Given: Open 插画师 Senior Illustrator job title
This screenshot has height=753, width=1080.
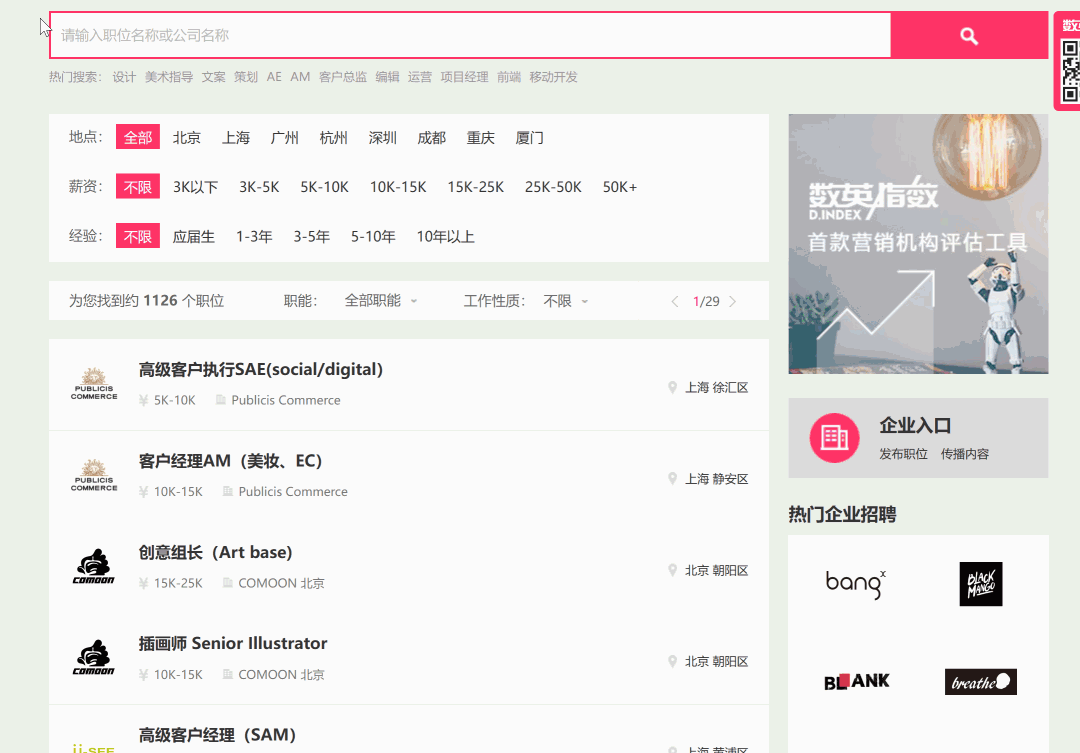Looking at the screenshot, I should (x=233, y=643).
